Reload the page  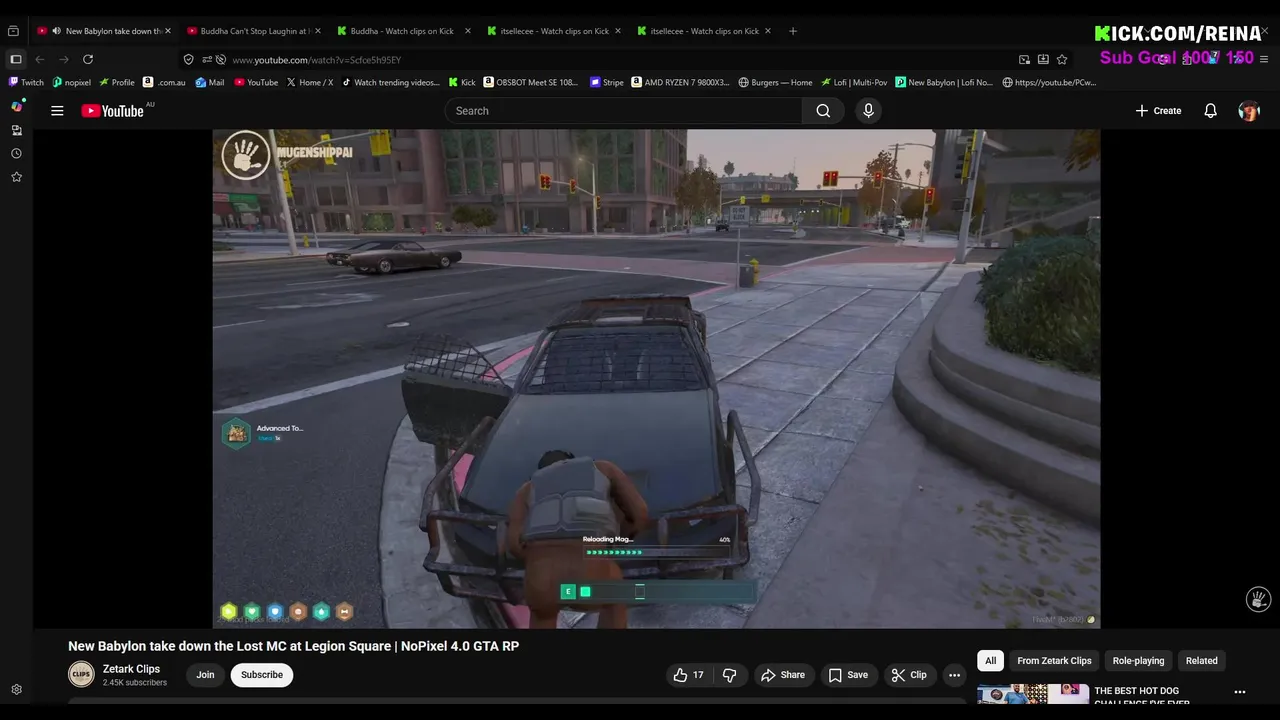pos(88,60)
